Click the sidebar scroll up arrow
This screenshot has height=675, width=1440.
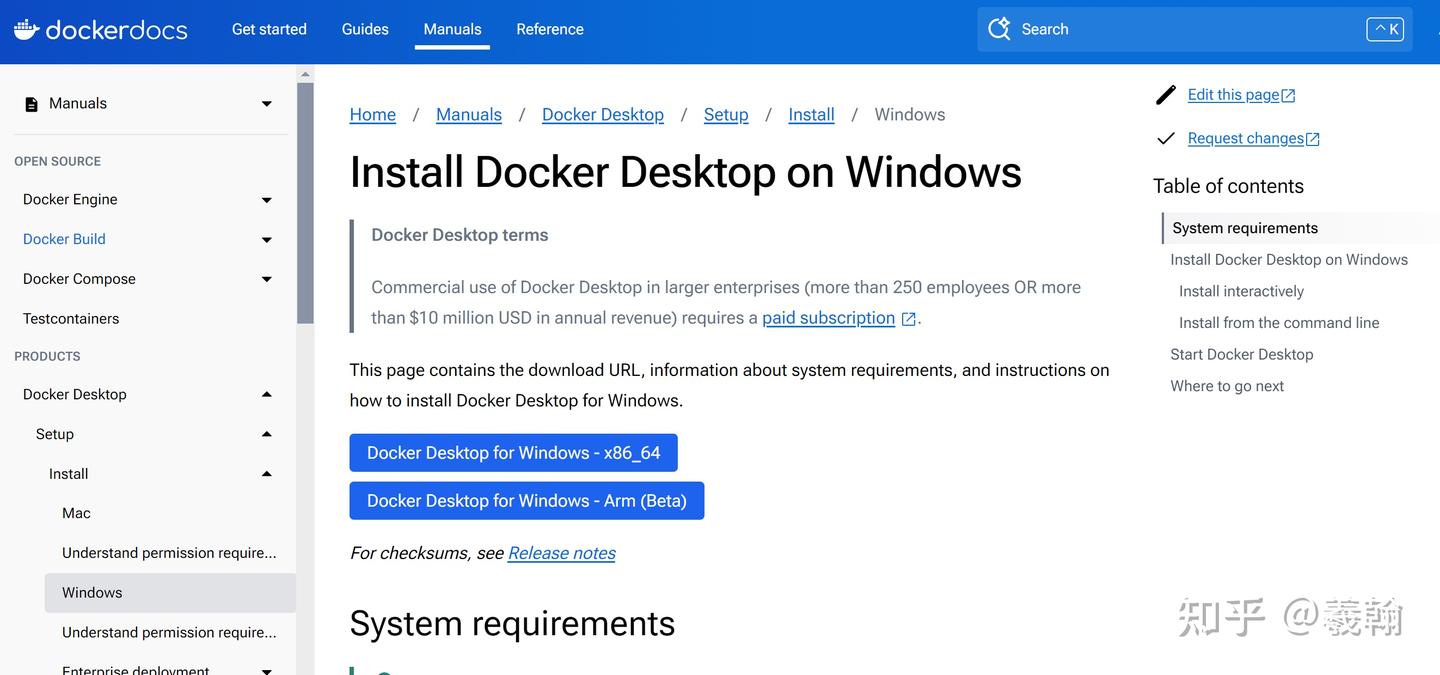(305, 73)
